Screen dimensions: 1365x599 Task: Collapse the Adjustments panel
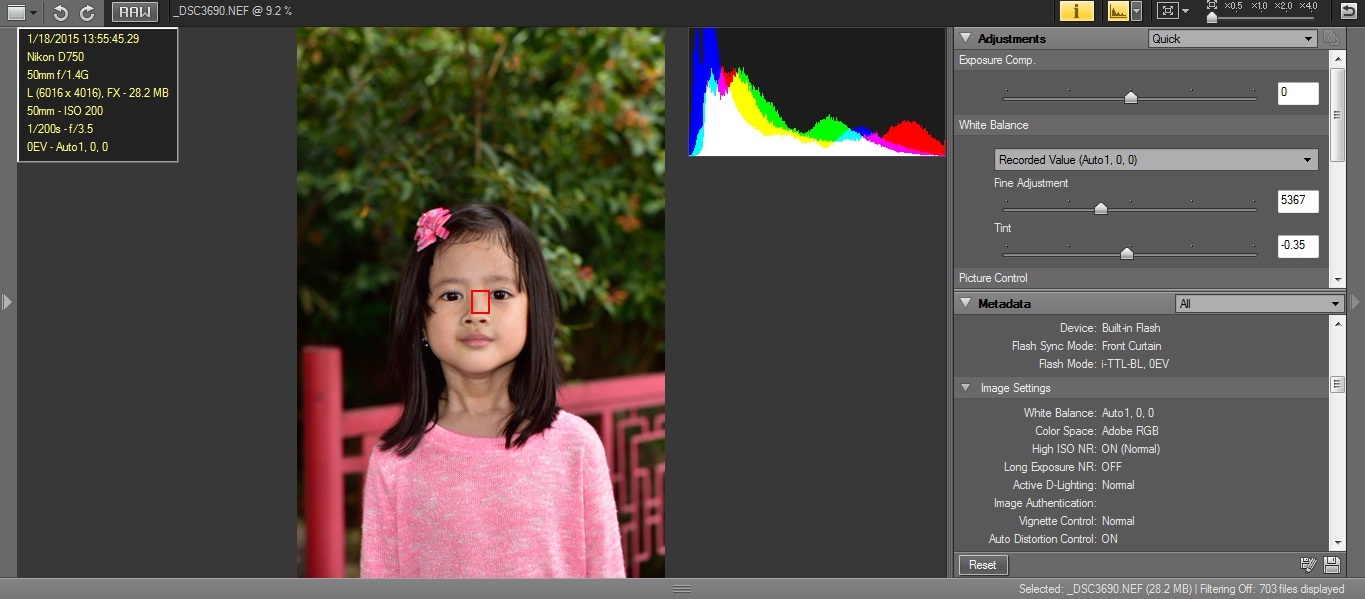965,38
